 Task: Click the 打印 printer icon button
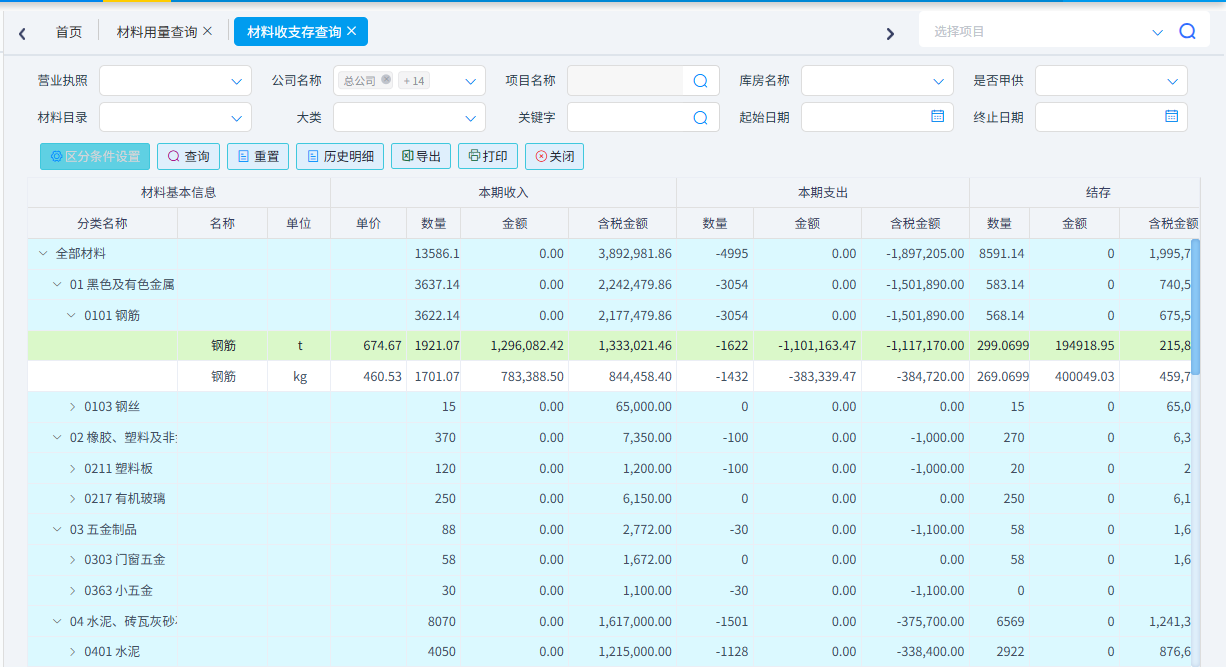click(x=488, y=156)
